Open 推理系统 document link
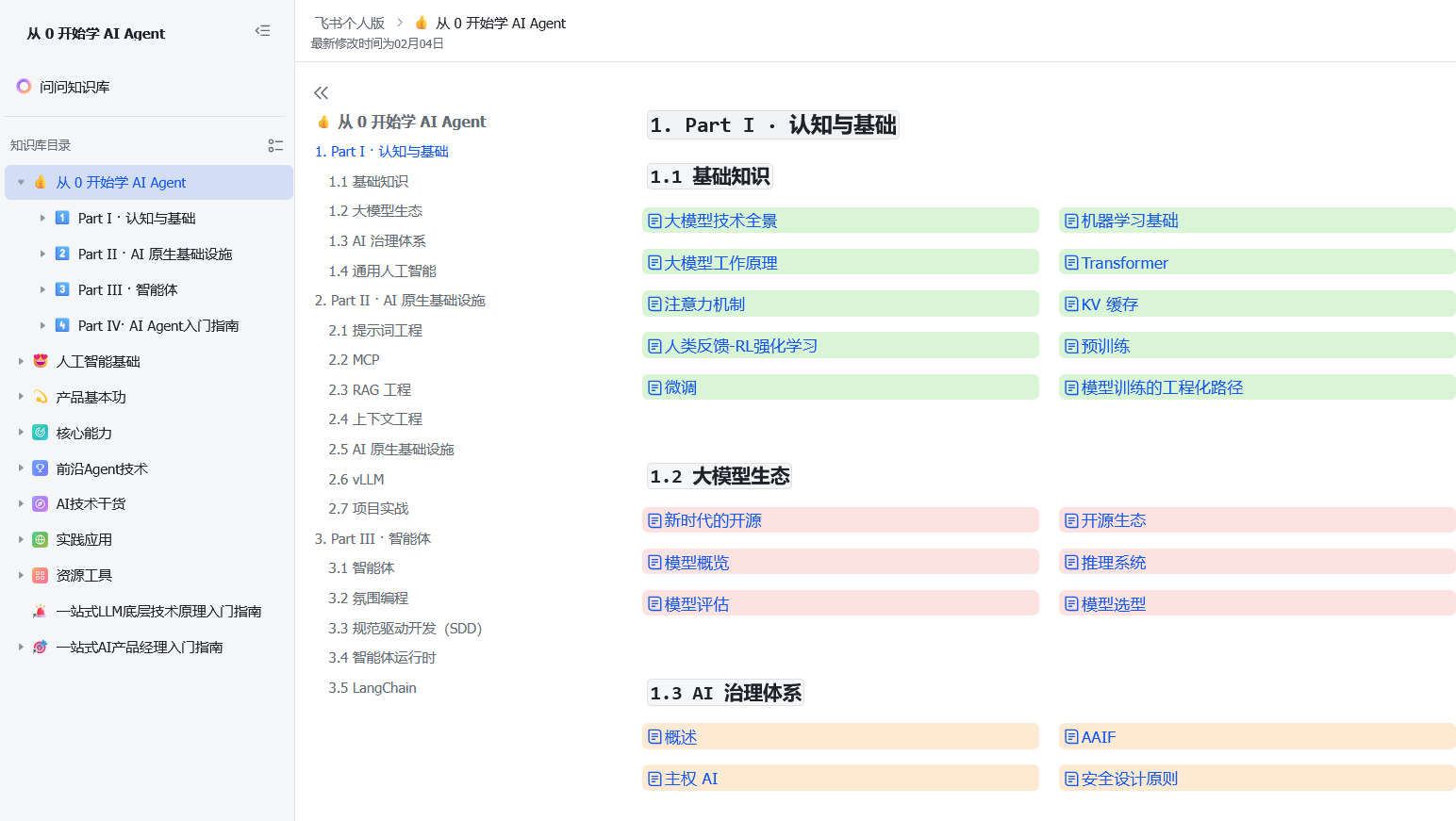Screen dimensions: 1456x821 (x=1114, y=563)
